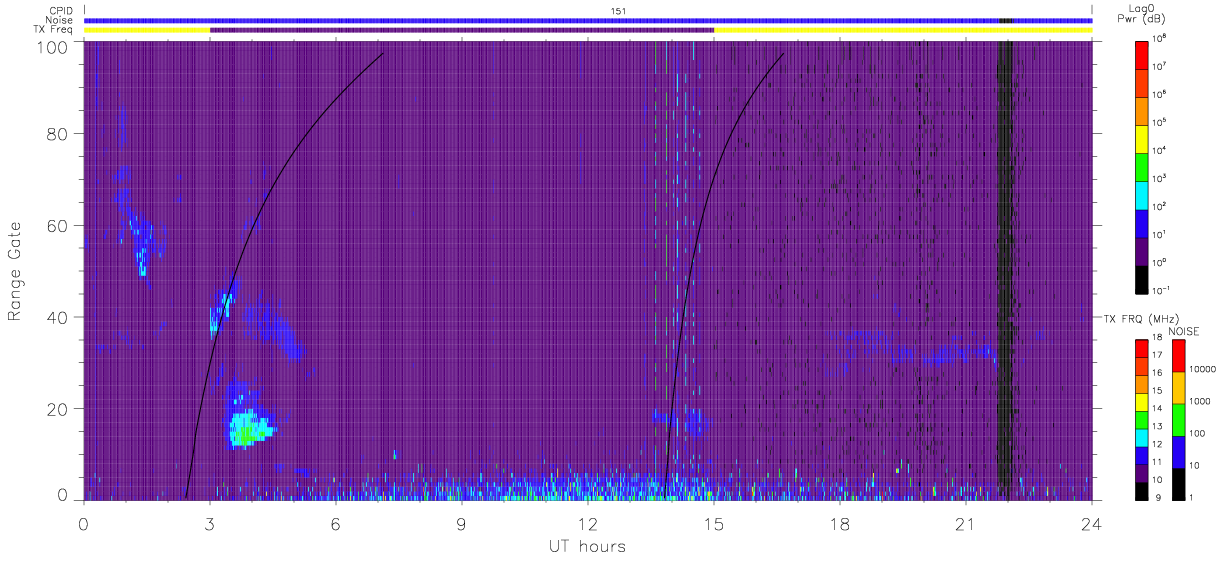Screen dimensions: 1228x567
Task: Click blue segment of NOISE colorbar
Action: 1180,452
